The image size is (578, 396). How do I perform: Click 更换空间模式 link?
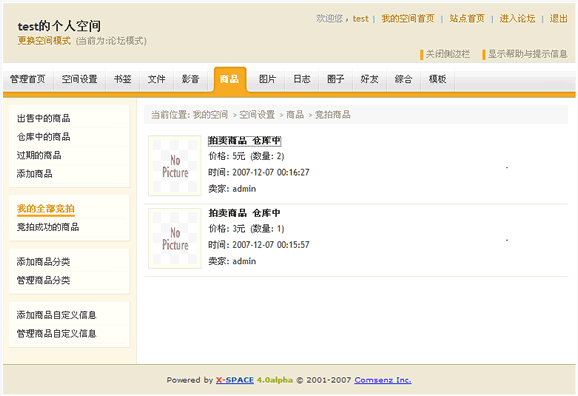tap(44, 41)
